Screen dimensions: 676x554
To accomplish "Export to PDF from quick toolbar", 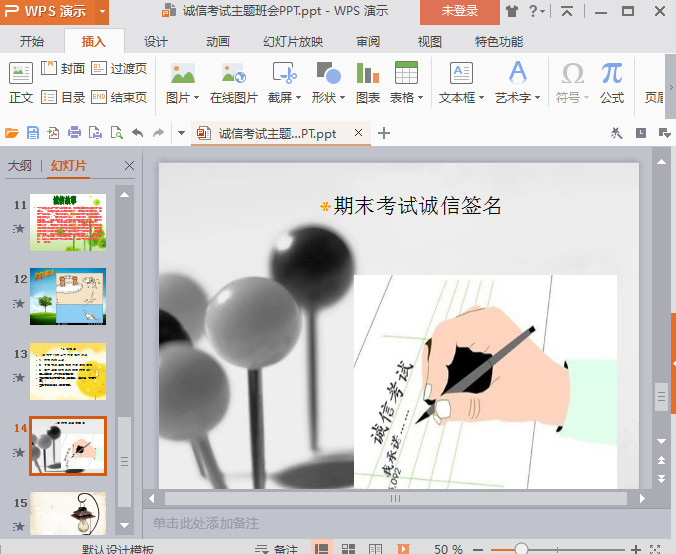I will [x=53, y=133].
